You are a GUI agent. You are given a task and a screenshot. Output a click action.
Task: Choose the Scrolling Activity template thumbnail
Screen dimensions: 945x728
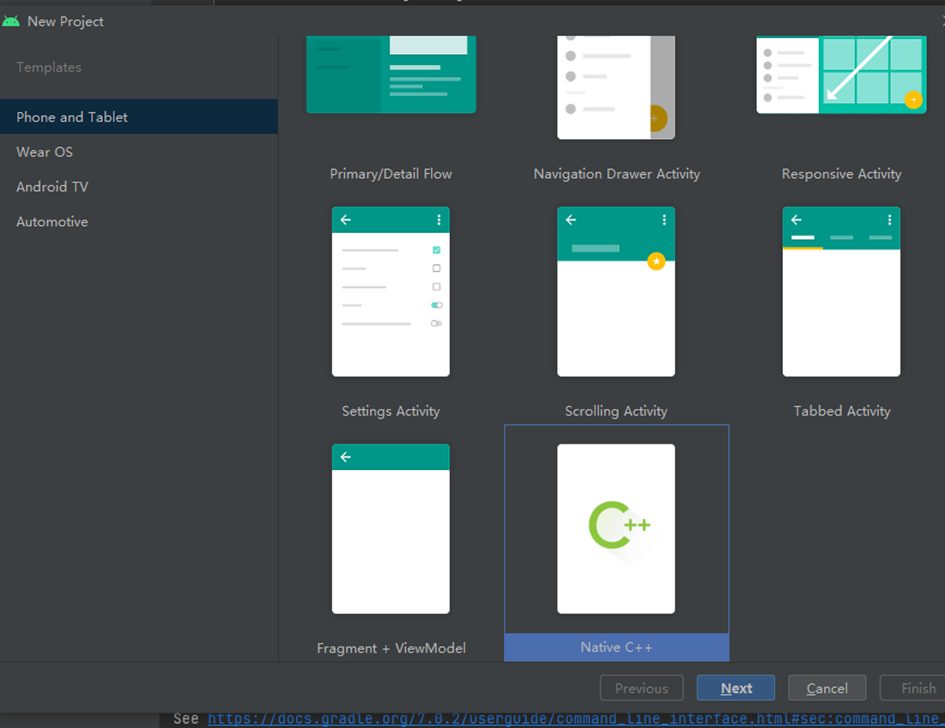[x=616, y=292]
